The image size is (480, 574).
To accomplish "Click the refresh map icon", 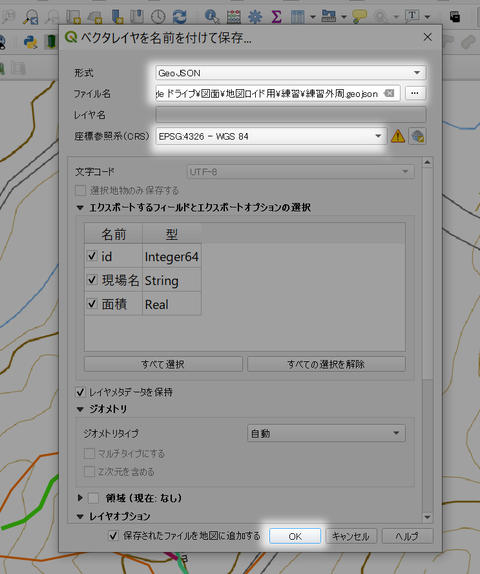I will [179, 16].
